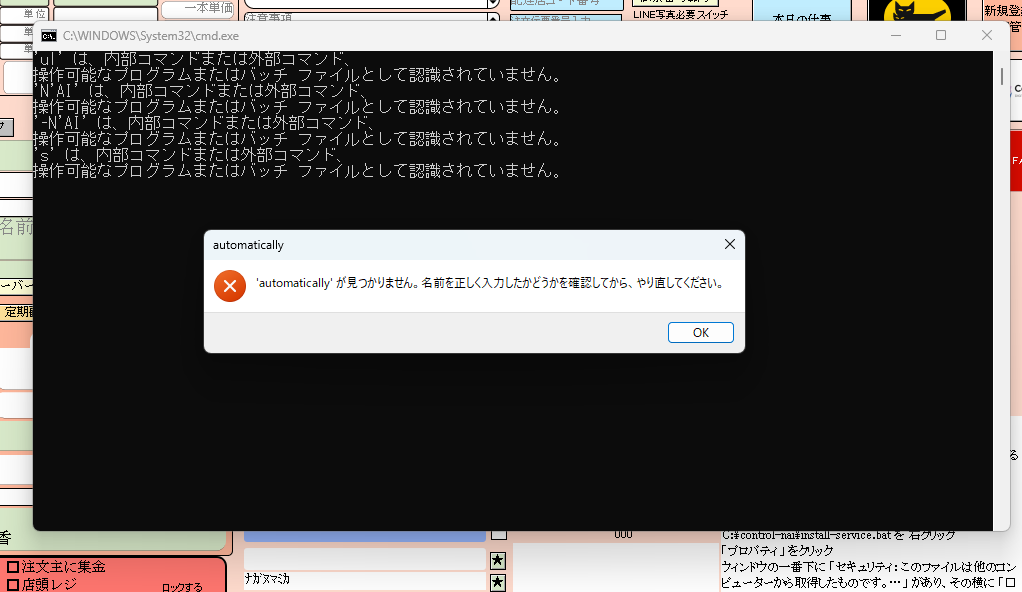The height and width of the screenshot is (592, 1022).
Task: Click the cmd.exe icon in the title bar
Action: 49,36
